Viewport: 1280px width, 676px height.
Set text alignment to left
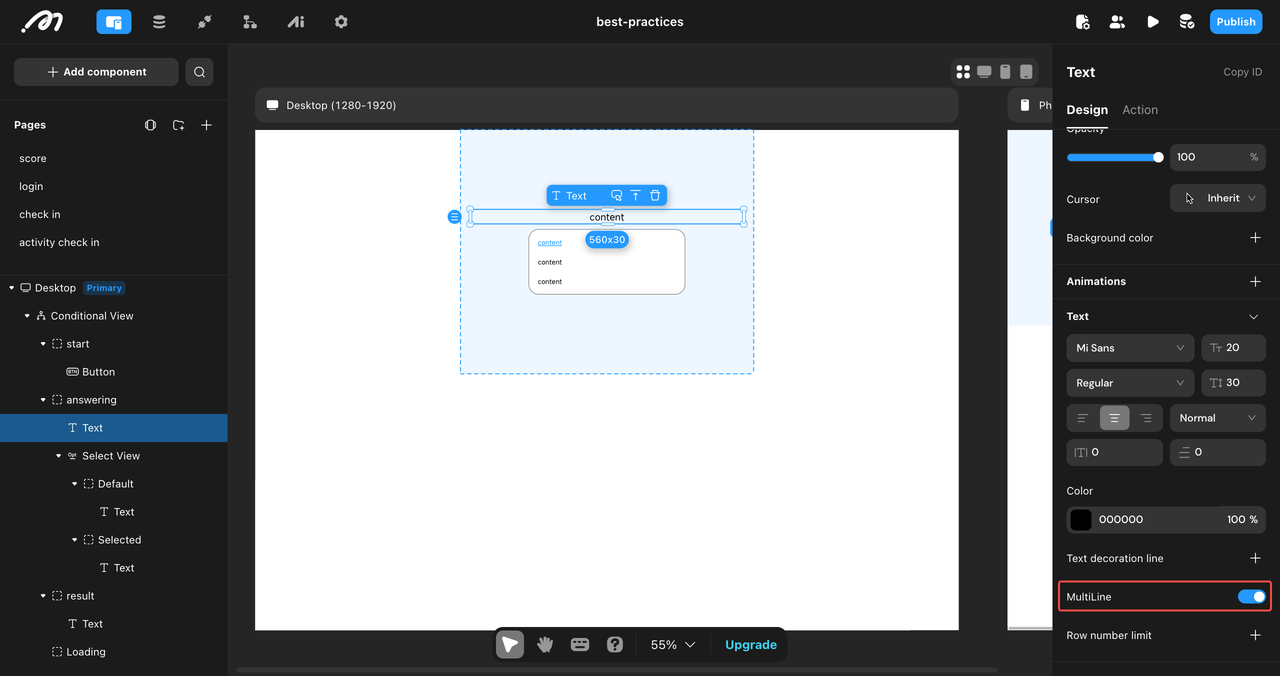click(x=1083, y=418)
